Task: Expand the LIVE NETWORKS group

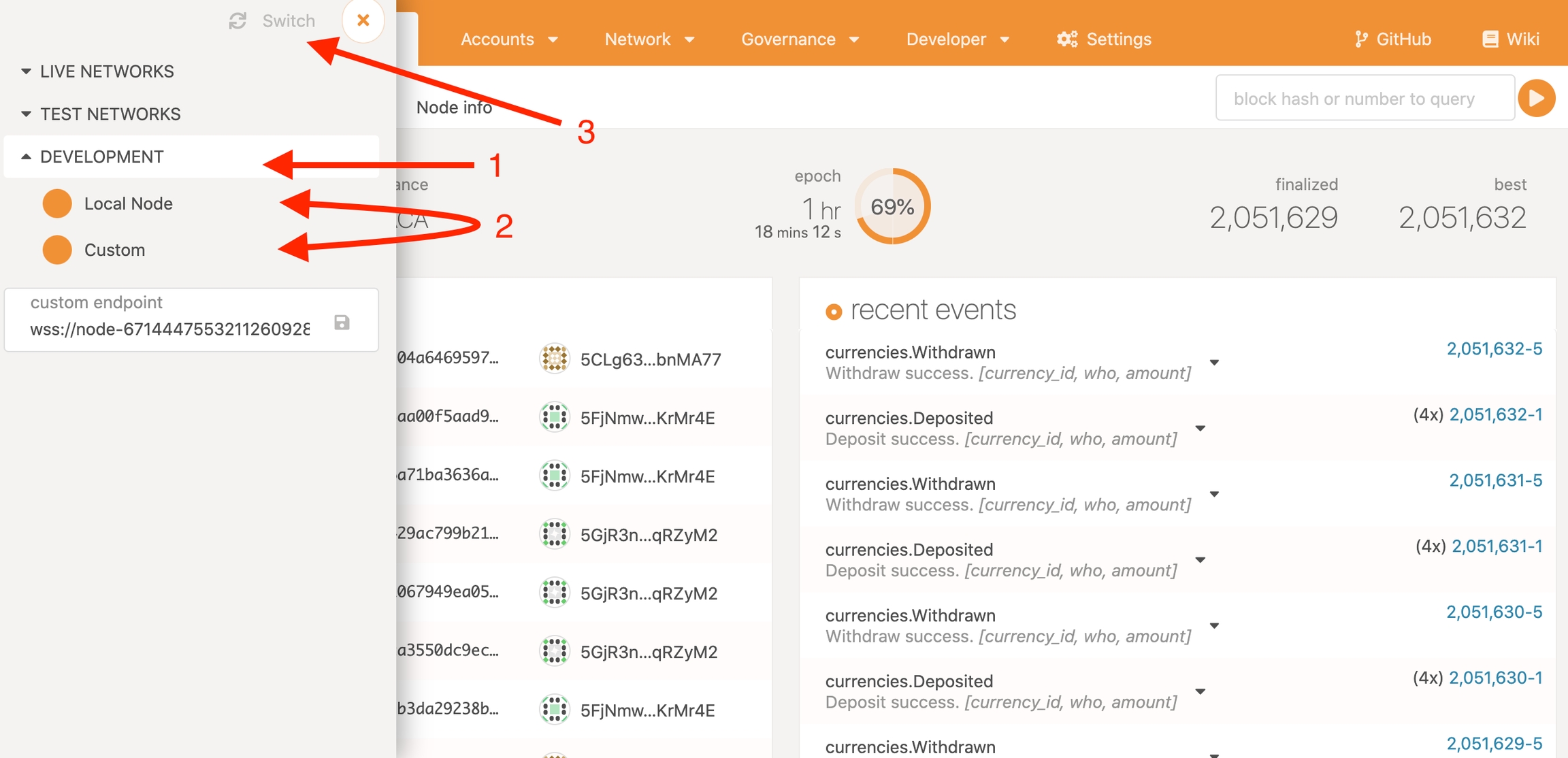Action: (x=106, y=71)
